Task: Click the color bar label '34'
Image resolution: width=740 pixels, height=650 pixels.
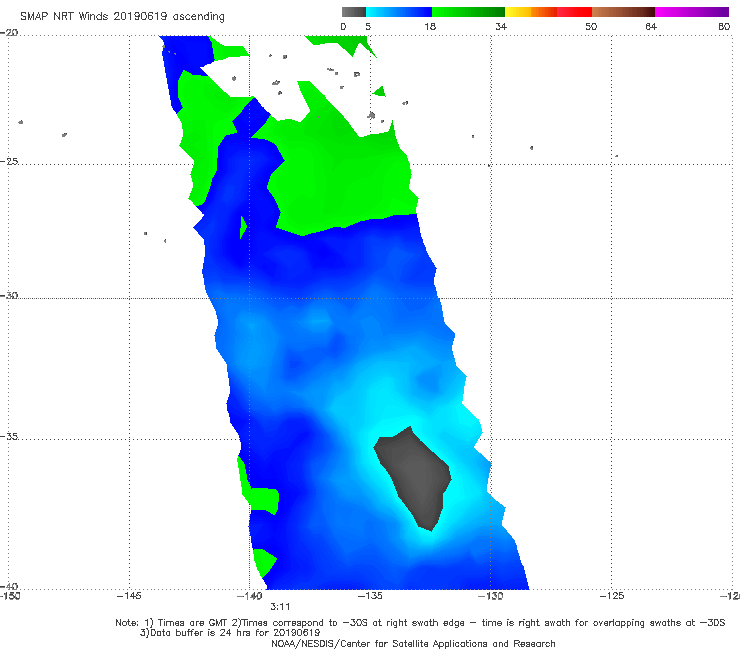Action: 501,26
